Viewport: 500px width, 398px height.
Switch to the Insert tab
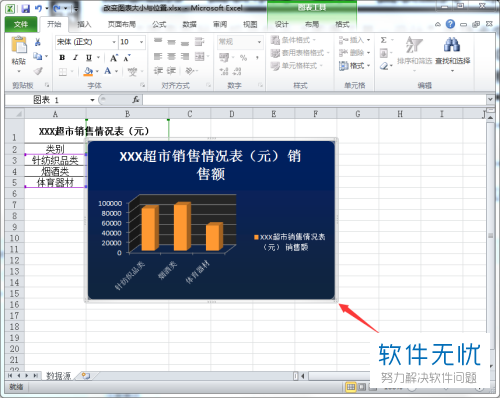[84, 24]
